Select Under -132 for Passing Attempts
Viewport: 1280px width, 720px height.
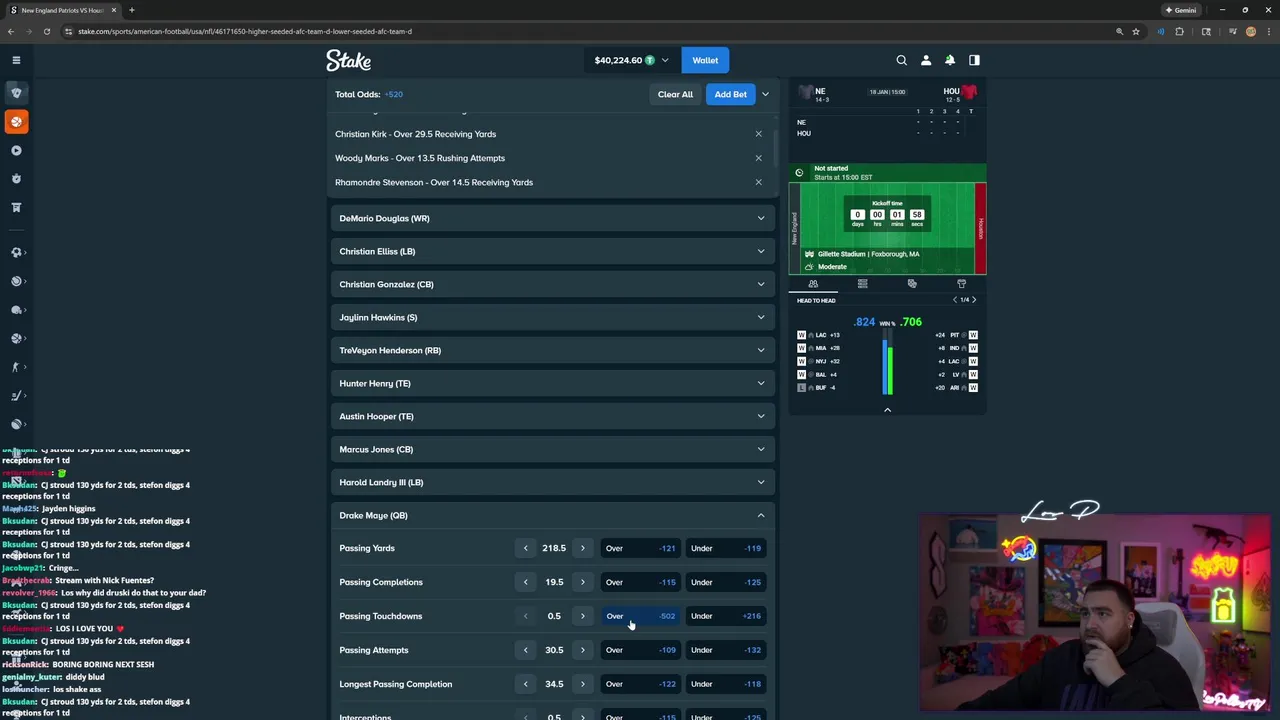[726, 650]
